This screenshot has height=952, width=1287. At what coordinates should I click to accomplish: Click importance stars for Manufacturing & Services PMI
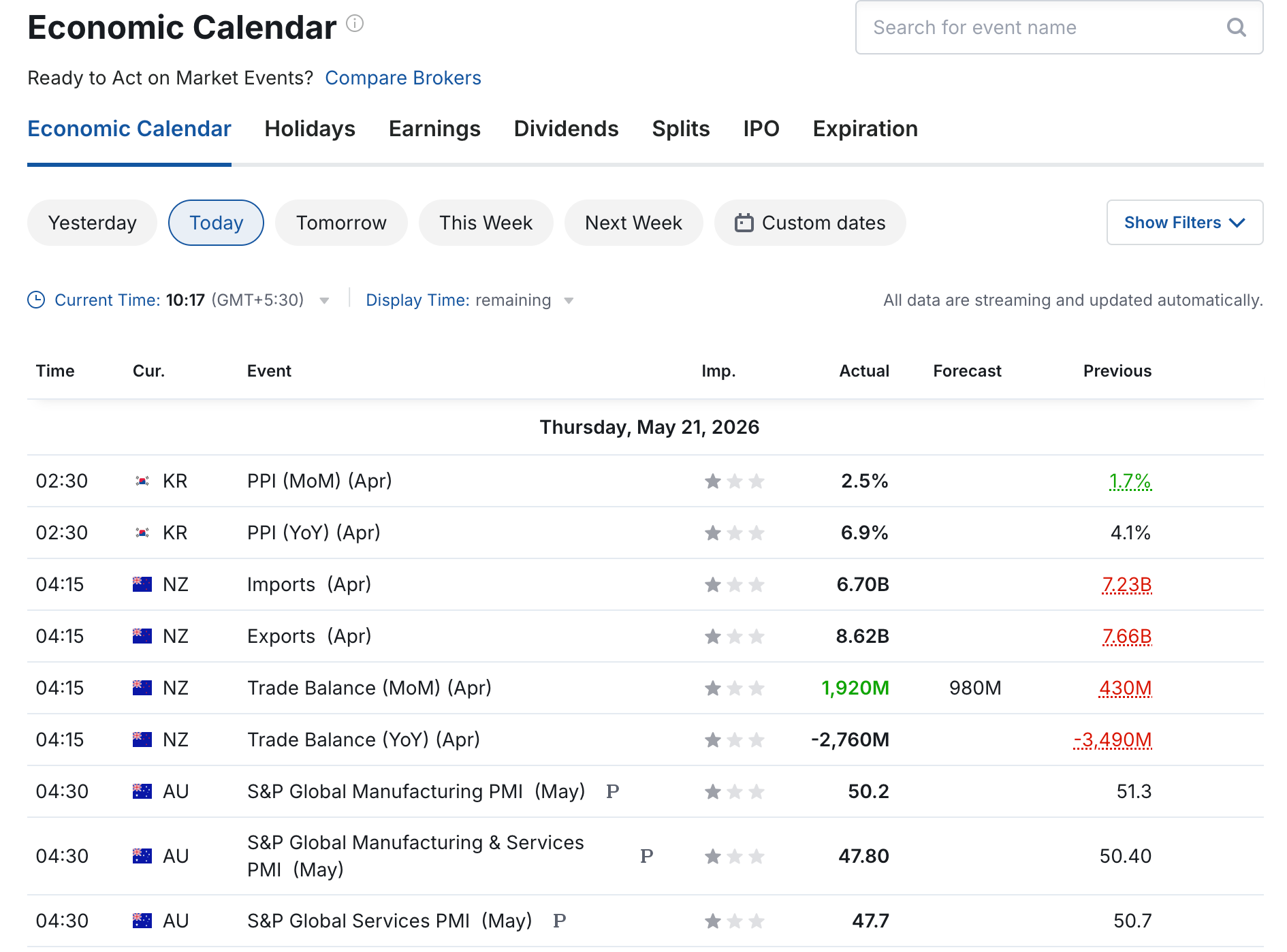[x=734, y=857]
